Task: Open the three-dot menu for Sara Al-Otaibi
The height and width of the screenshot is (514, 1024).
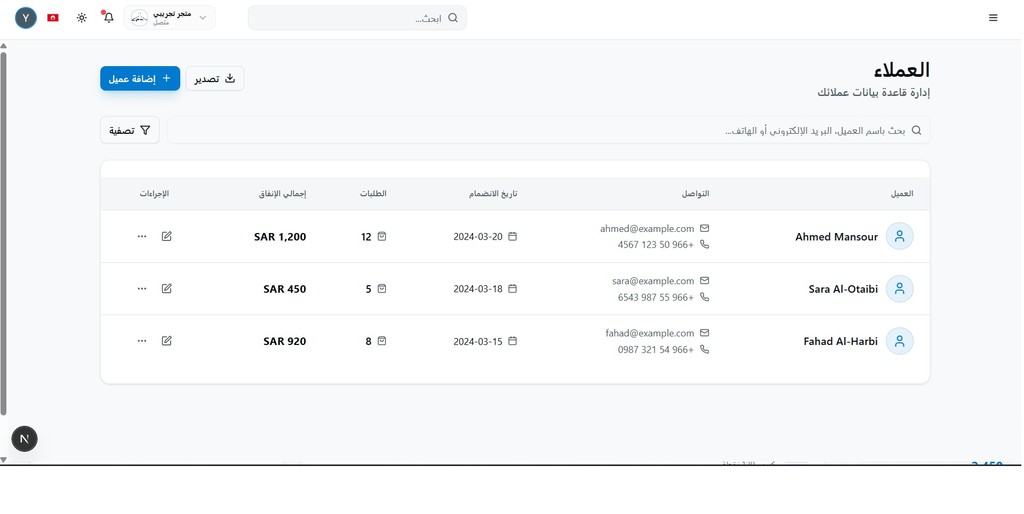Action: coord(142,289)
